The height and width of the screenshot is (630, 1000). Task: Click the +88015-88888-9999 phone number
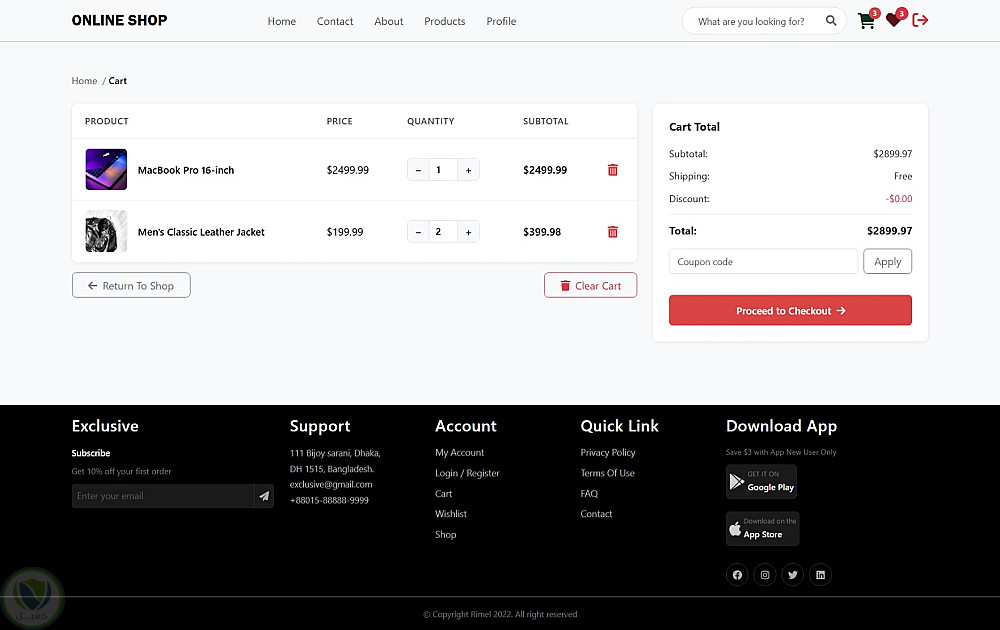(329, 501)
